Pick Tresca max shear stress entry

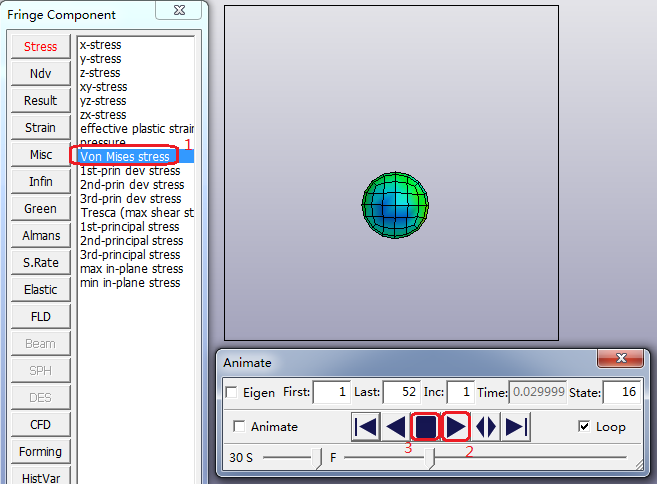pyautogui.click(x=135, y=213)
